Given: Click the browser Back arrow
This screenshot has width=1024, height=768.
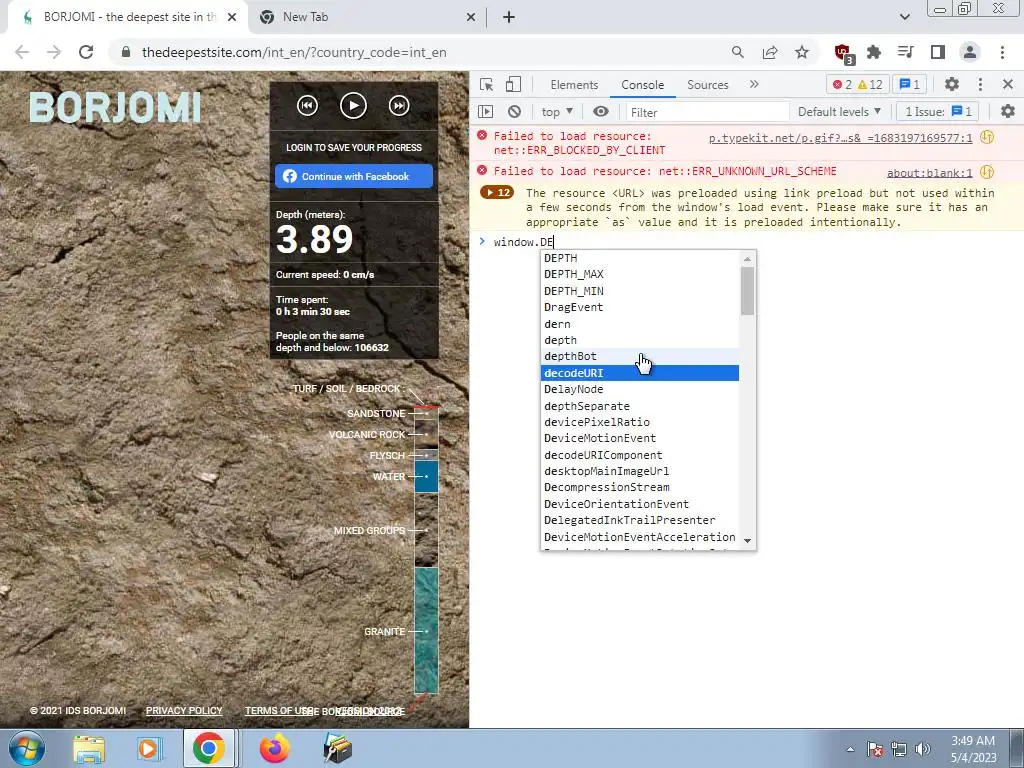Looking at the screenshot, I should [22, 52].
